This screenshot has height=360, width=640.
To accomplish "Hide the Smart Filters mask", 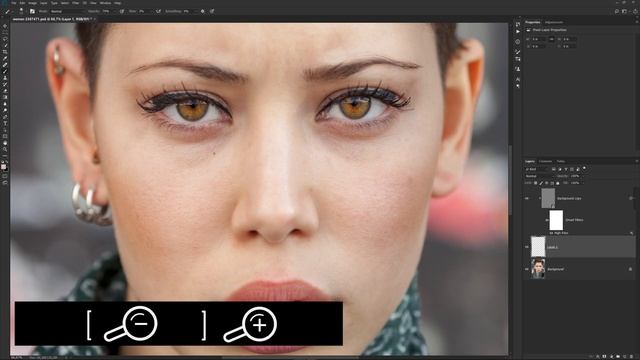I will [547, 220].
